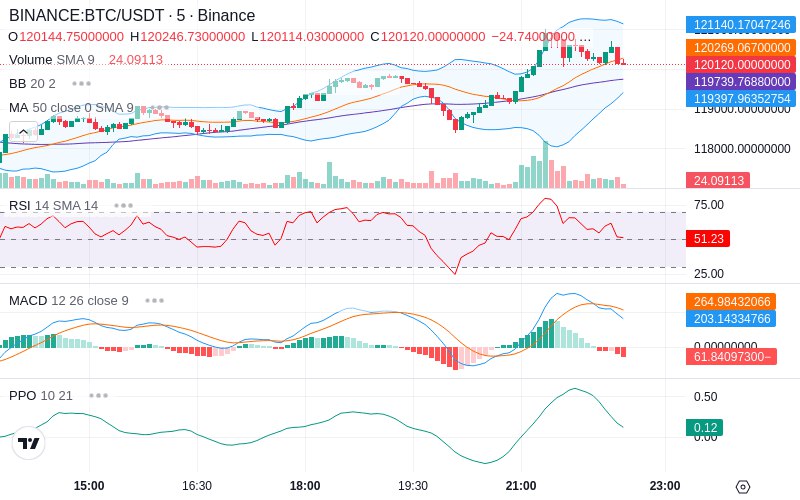The height and width of the screenshot is (500, 800).
Task: Click the 118000.00 price axis label
Action: coord(742,149)
